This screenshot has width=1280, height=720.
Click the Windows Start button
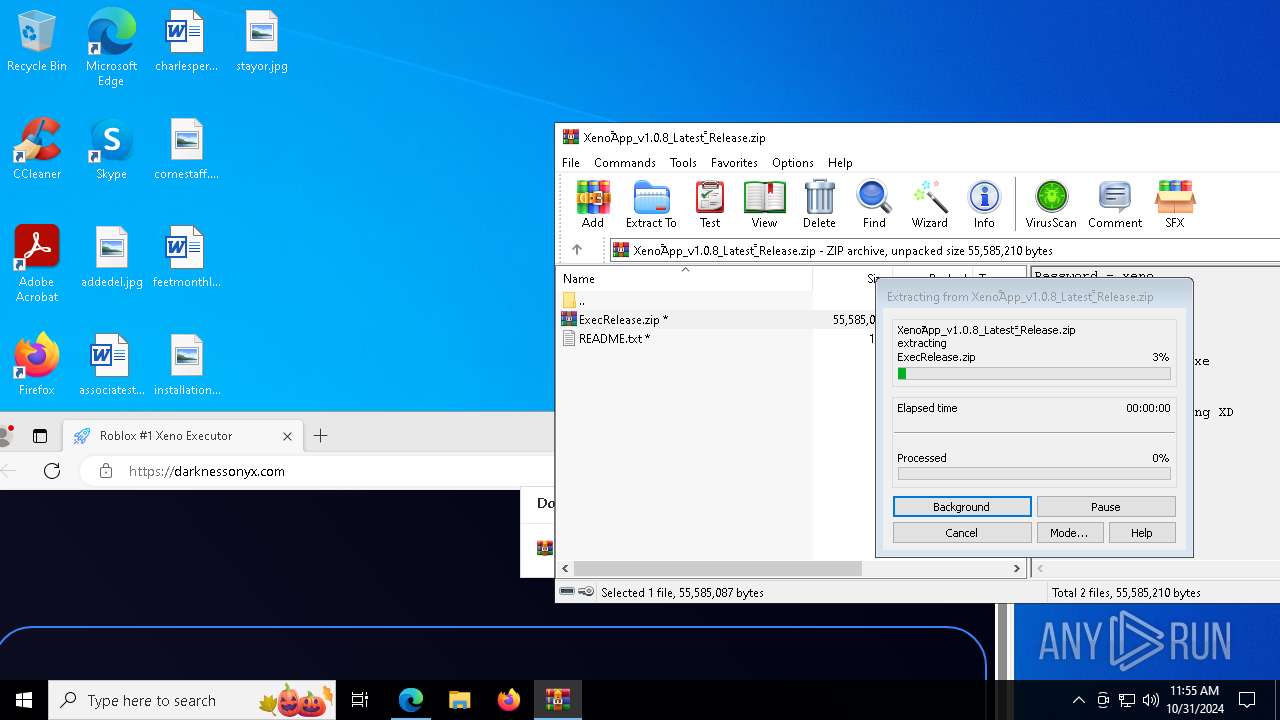24,700
